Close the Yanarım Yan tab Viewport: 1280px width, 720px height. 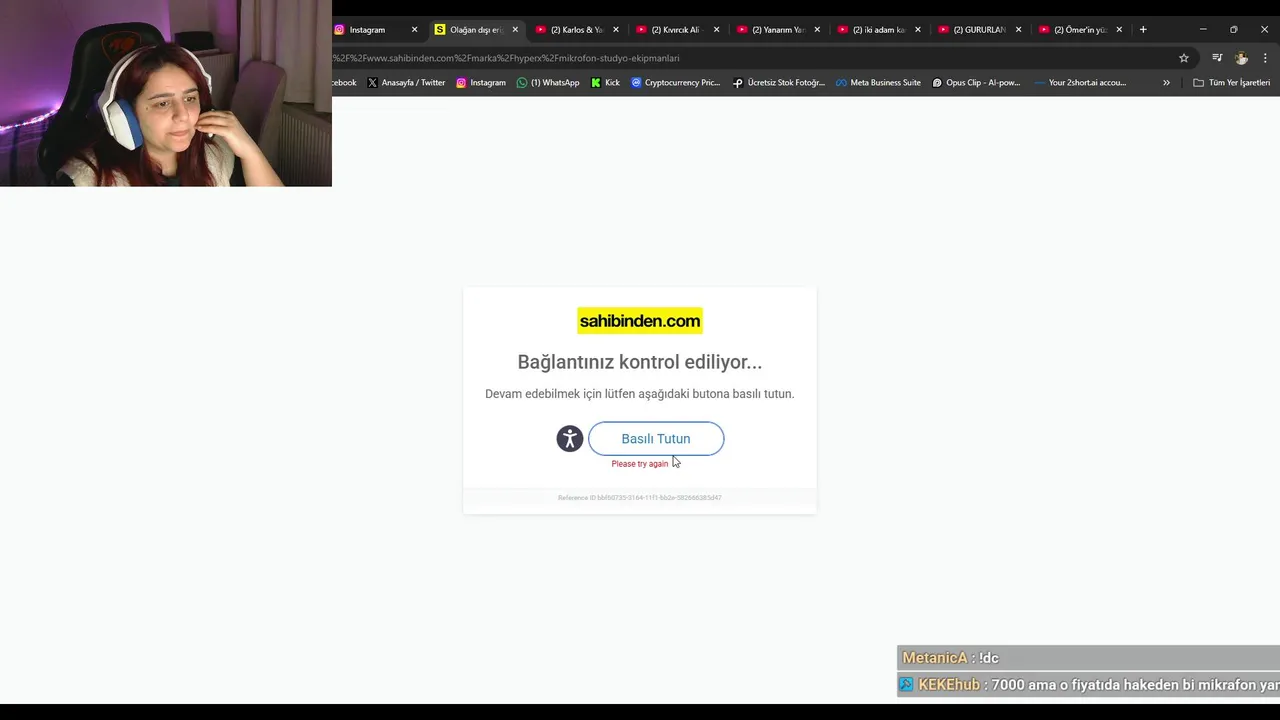[x=817, y=30]
